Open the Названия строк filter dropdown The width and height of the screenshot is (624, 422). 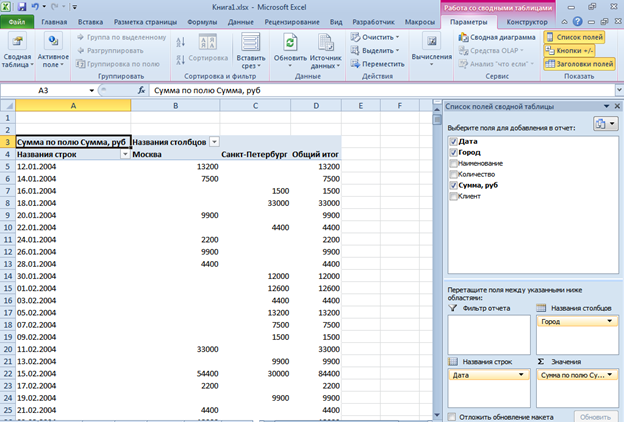tap(124, 155)
